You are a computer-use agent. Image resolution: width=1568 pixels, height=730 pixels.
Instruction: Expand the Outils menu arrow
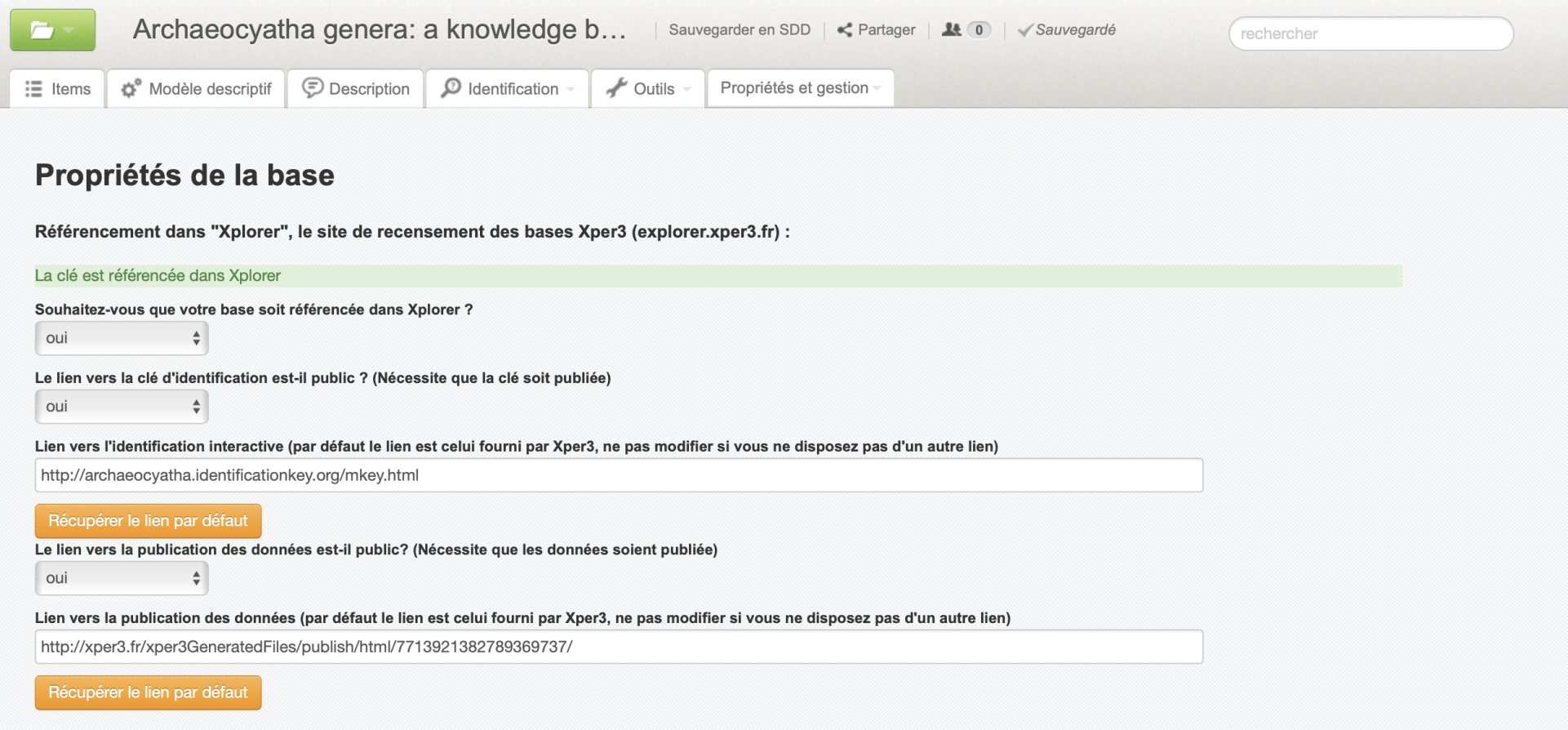coord(687,89)
